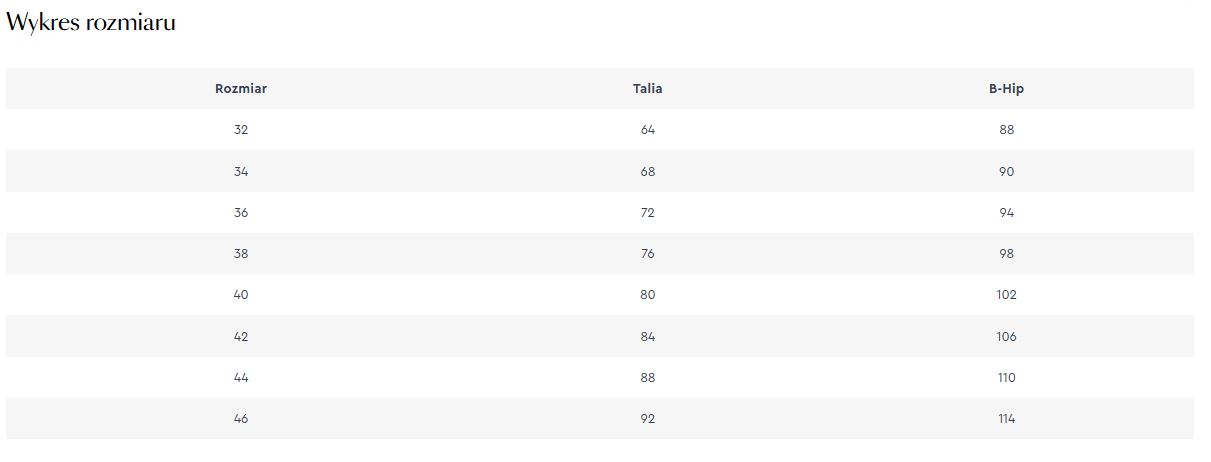Select size 46 in the Rozmiar column

coord(241,419)
